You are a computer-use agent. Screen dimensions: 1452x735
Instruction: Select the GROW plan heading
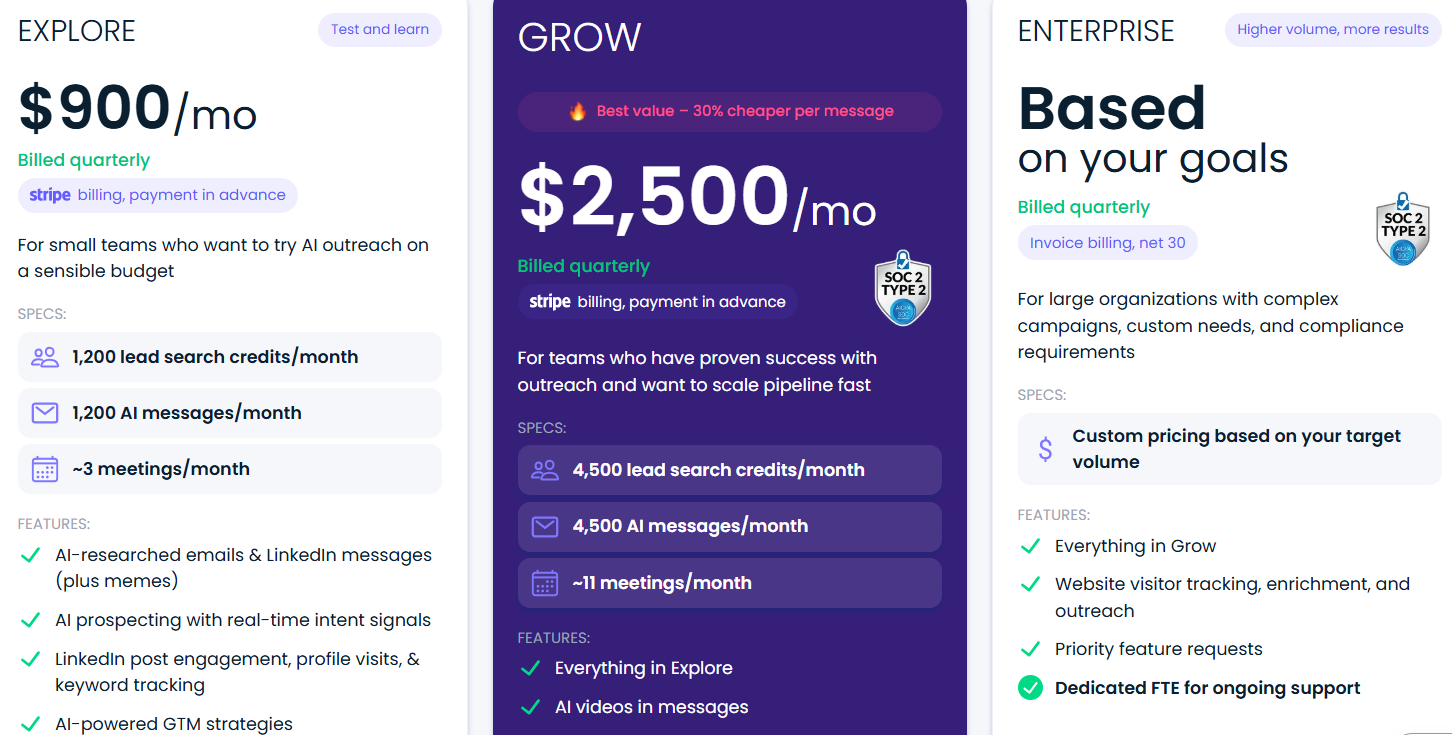pyautogui.click(x=579, y=36)
